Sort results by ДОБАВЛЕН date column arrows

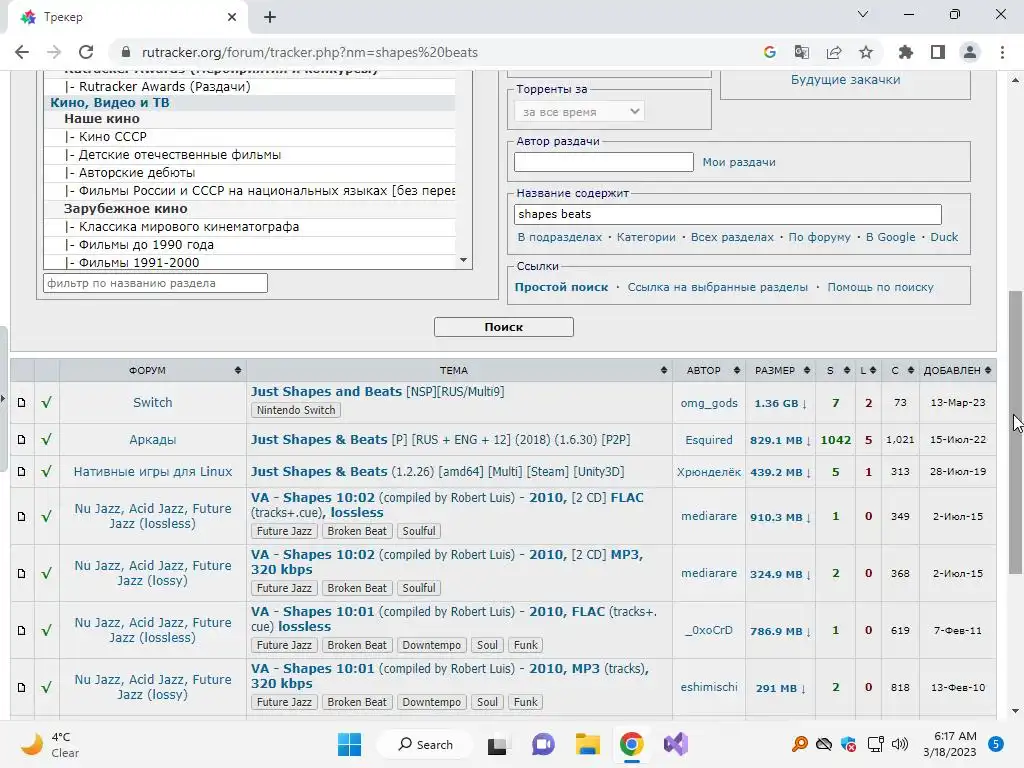pyautogui.click(x=988, y=370)
